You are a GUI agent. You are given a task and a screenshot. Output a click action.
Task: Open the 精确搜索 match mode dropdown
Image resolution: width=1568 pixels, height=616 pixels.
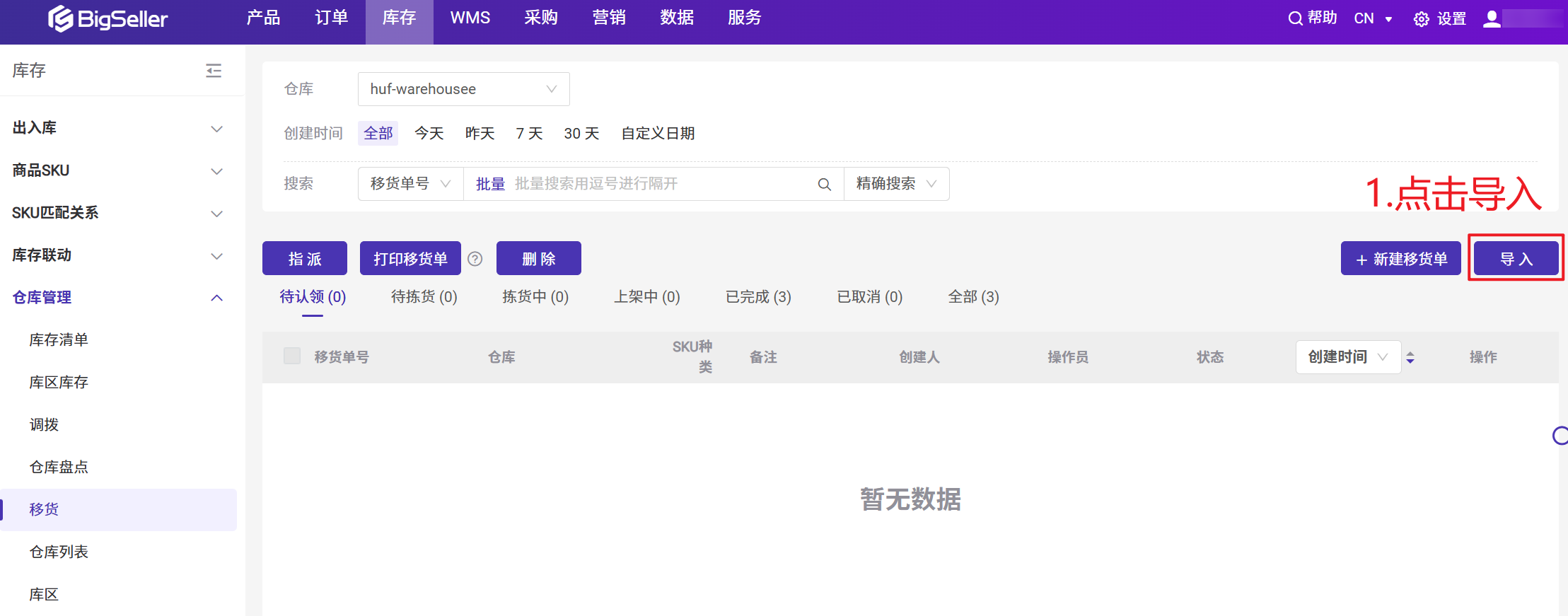pos(896,184)
